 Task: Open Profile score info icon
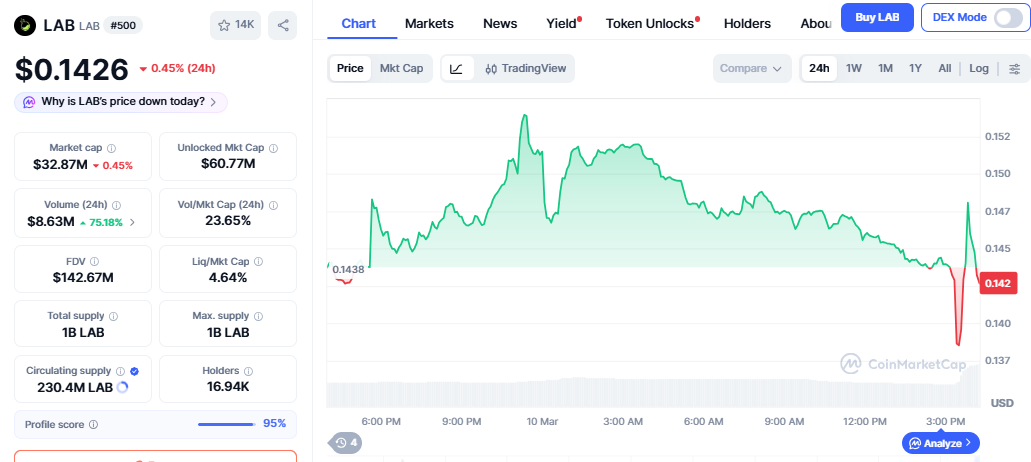(93, 425)
